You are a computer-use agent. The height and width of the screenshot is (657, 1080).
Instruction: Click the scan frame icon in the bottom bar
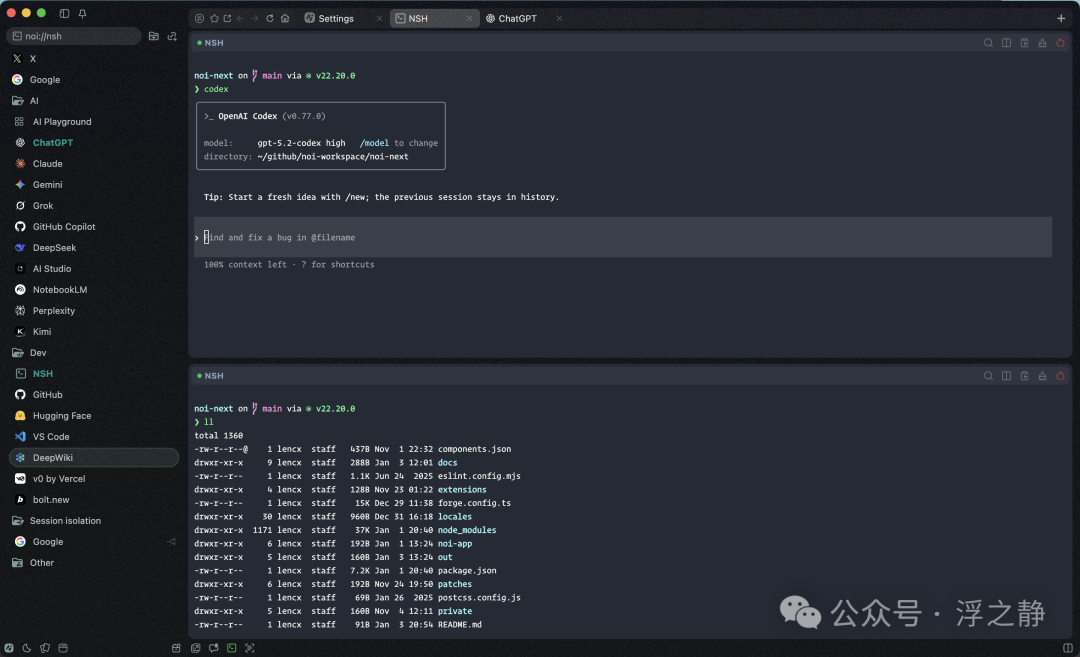click(x=249, y=648)
